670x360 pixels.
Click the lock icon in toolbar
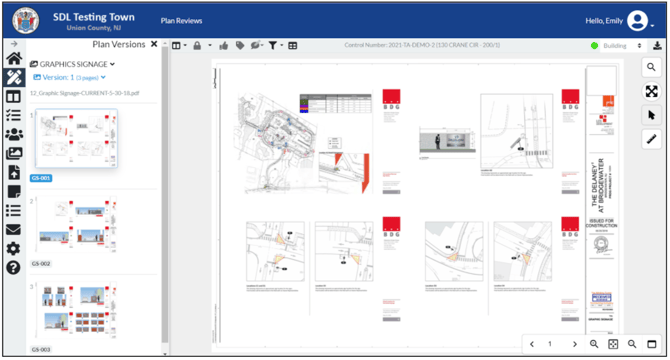pos(197,45)
